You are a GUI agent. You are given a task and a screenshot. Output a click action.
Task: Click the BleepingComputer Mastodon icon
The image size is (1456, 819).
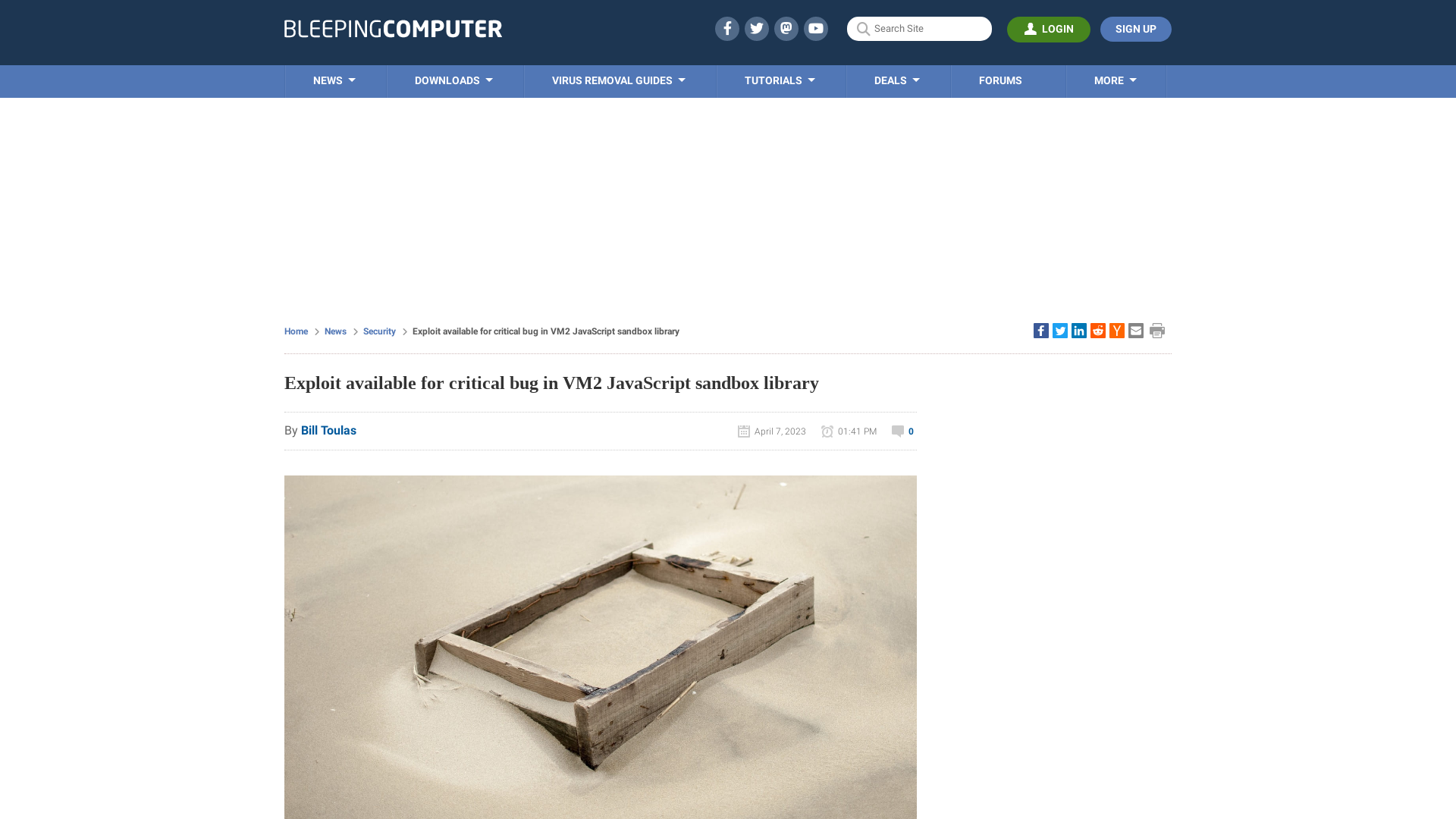point(786,28)
